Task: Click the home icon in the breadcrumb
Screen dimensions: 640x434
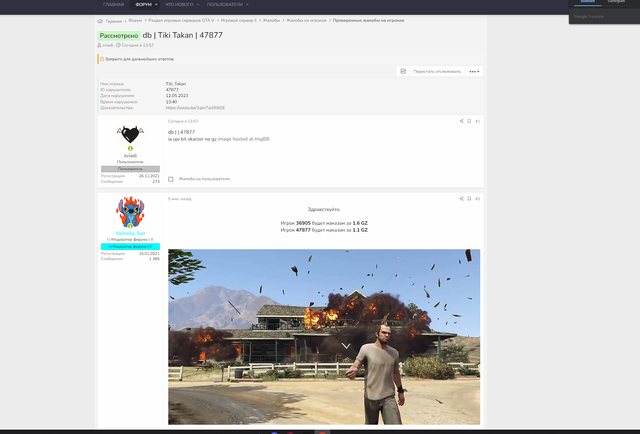Action: click(100, 21)
